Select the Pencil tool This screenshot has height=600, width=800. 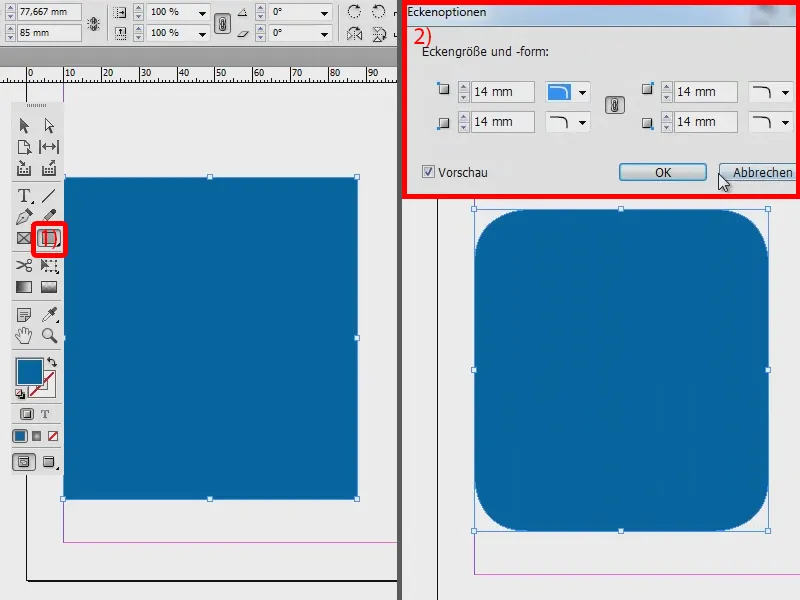coord(49,217)
